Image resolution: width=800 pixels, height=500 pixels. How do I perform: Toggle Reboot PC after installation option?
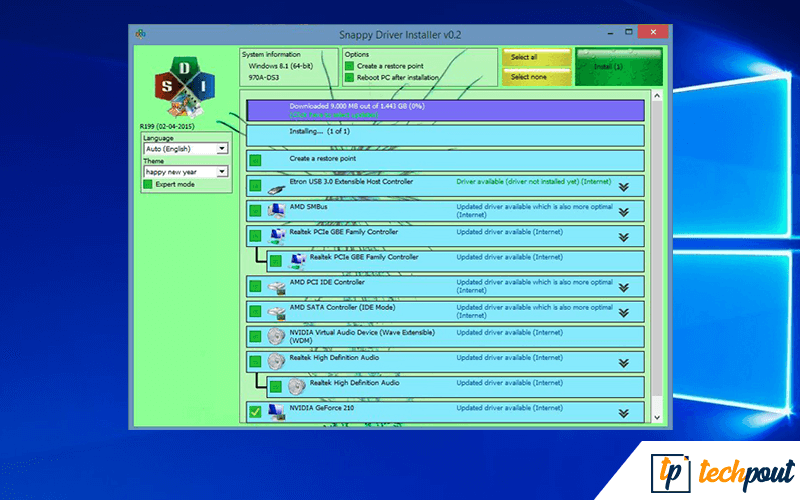coord(349,77)
